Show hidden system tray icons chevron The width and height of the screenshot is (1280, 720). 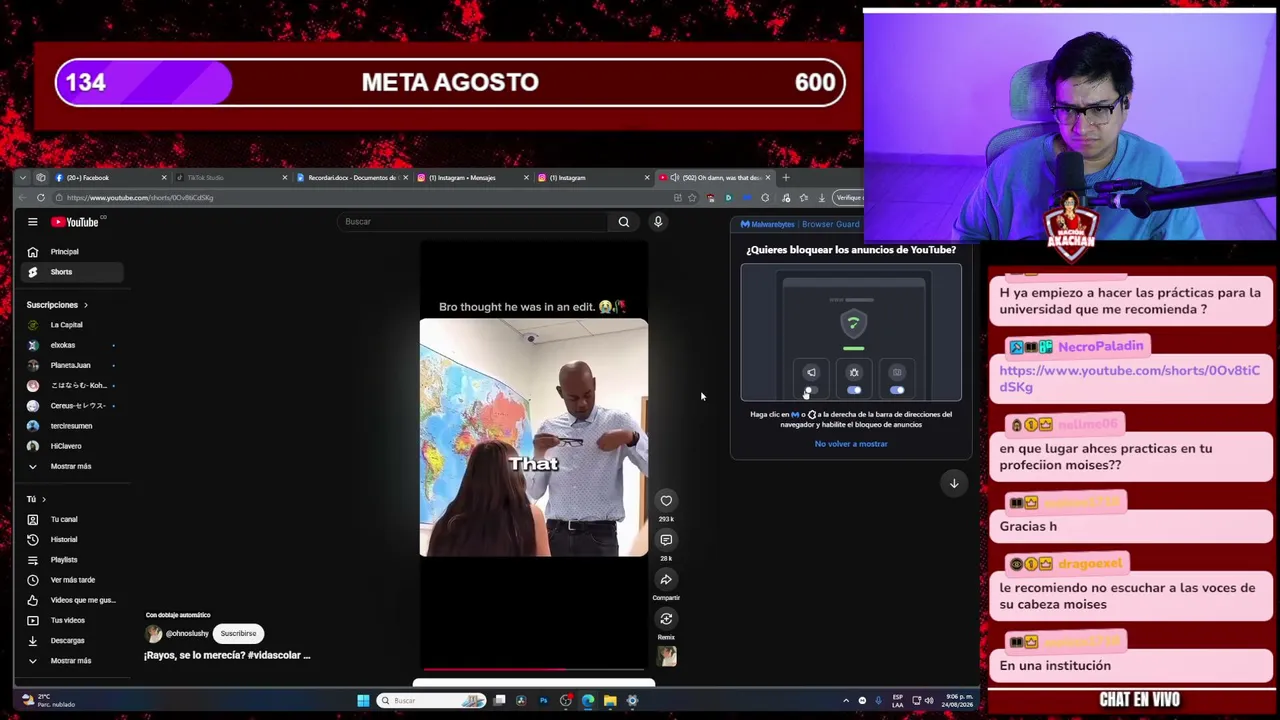pyautogui.click(x=846, y=701)
